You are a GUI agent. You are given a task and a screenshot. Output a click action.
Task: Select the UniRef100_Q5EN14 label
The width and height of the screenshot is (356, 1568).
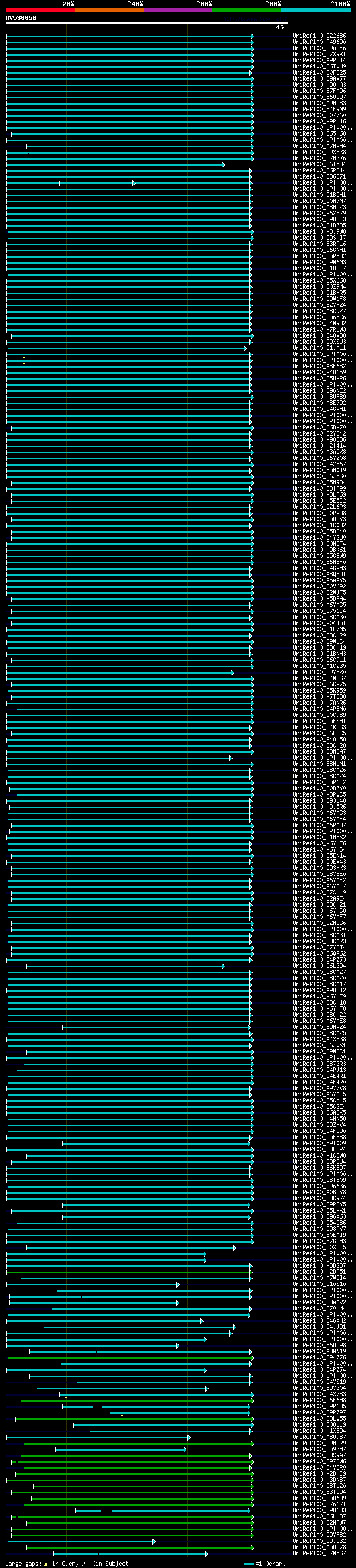(x=319, y=856)
